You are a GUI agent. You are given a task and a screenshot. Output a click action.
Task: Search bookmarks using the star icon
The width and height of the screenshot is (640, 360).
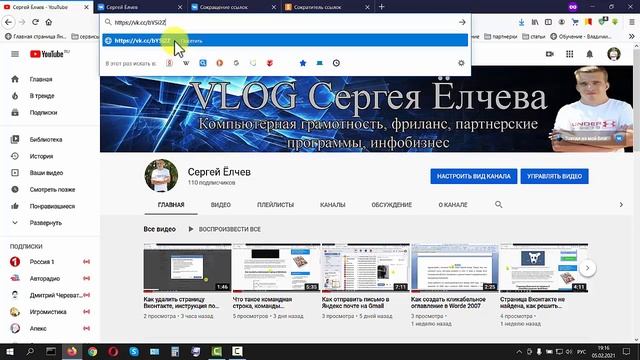(x=303, y=63)
